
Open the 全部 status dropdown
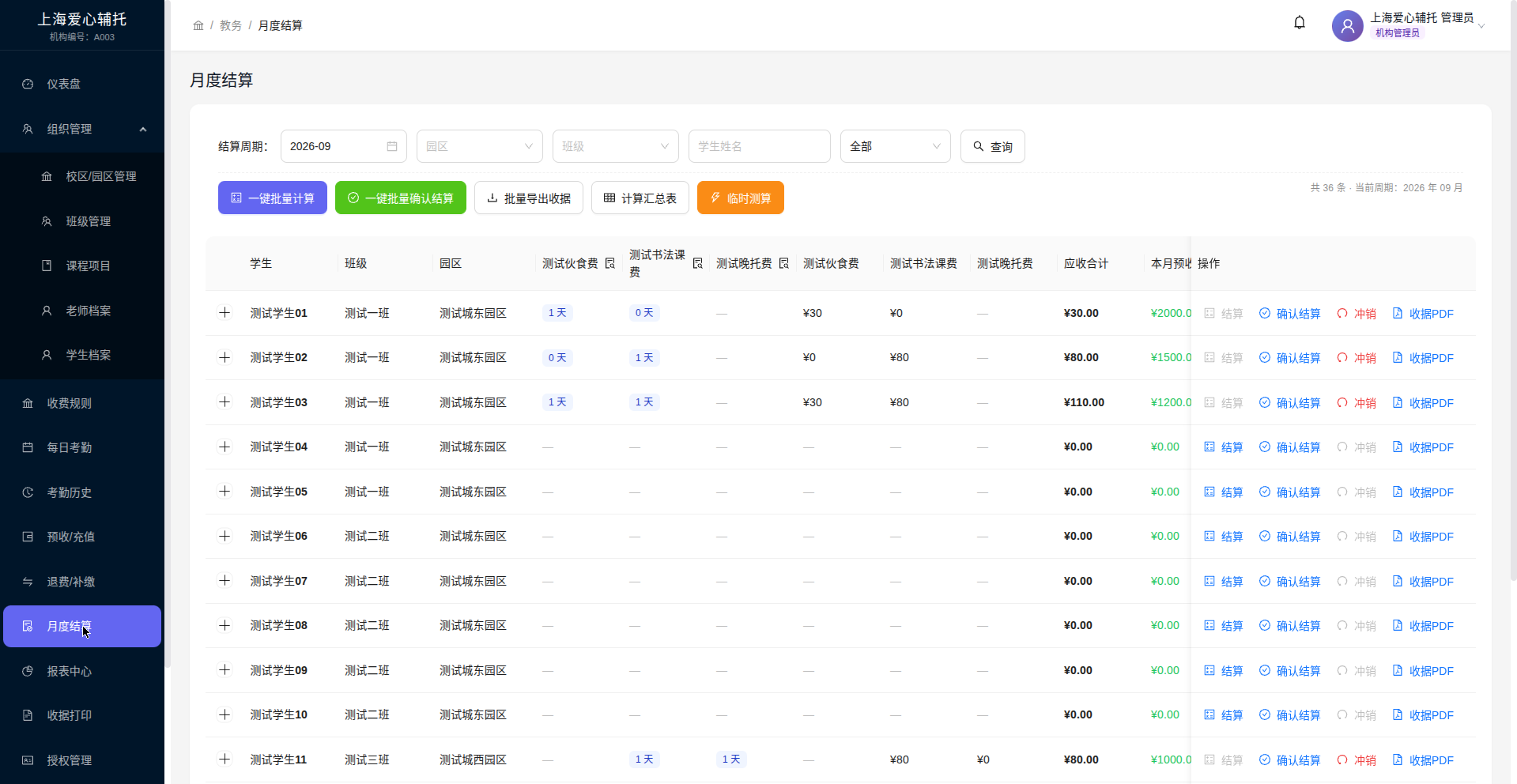tap(896, 146)
